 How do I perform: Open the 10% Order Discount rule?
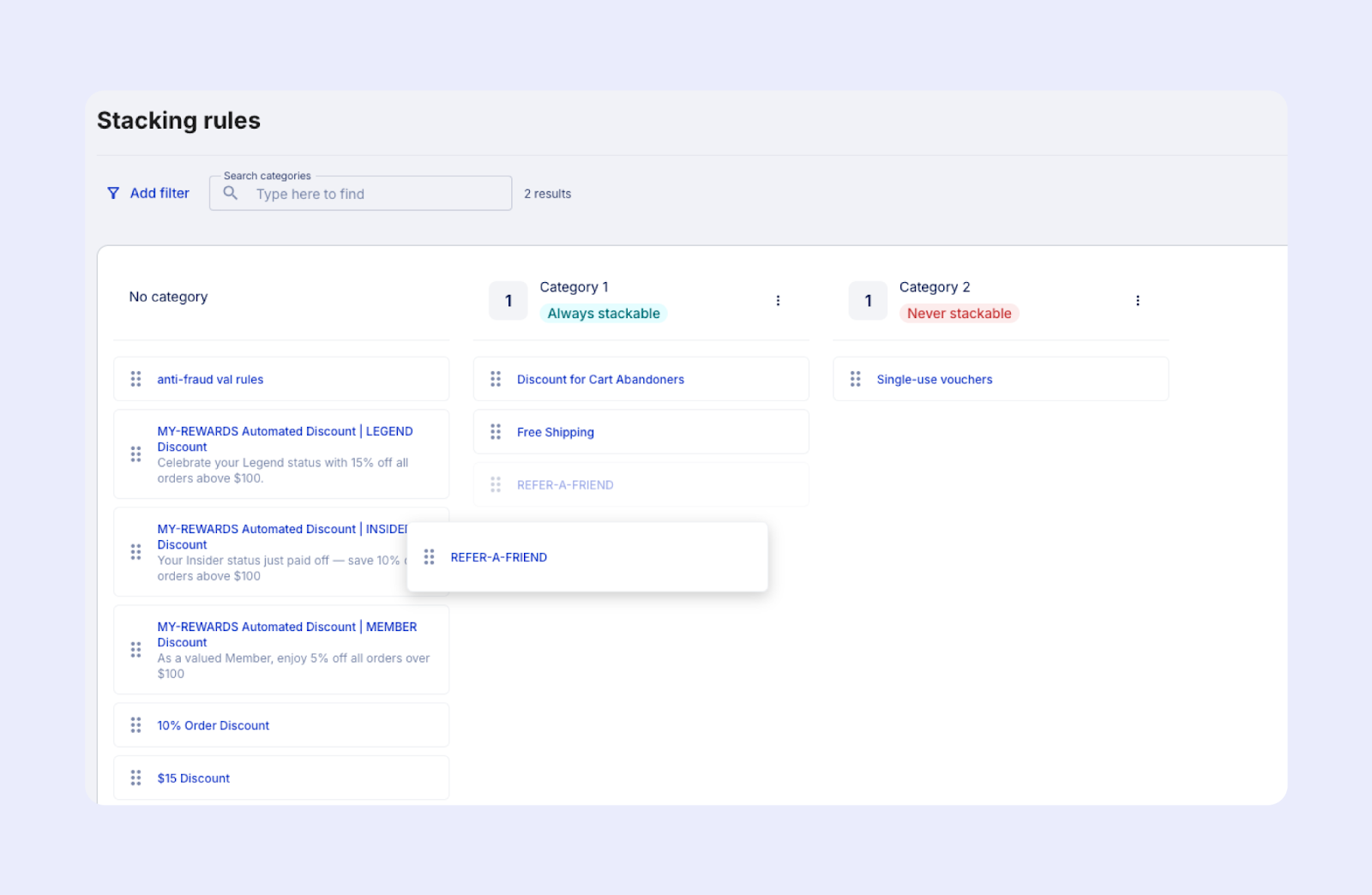[x=213, y=724]
